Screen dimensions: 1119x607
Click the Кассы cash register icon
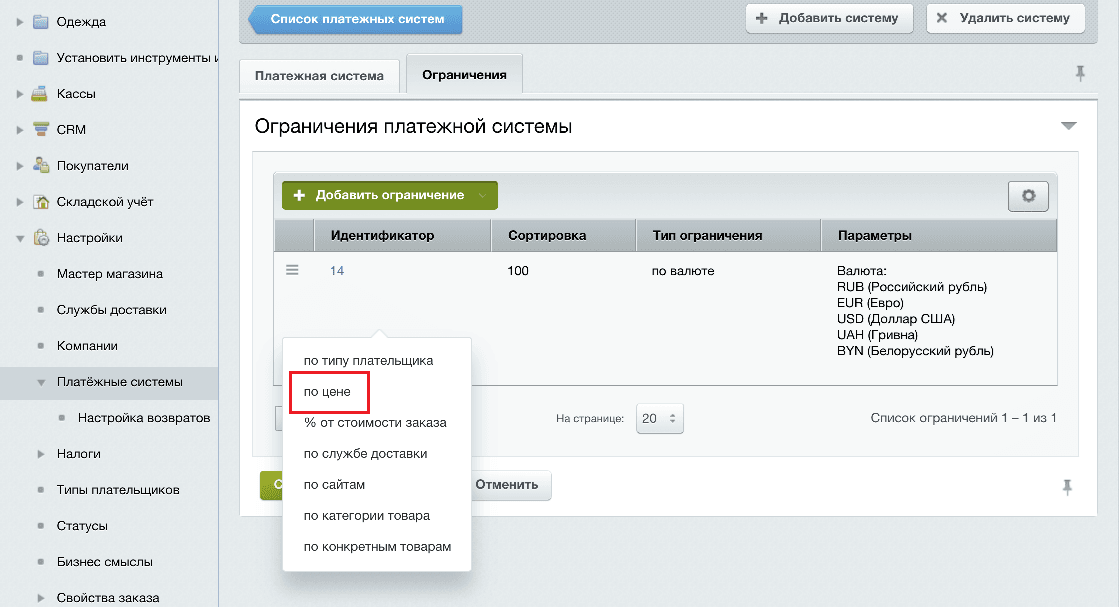[40, 94]
